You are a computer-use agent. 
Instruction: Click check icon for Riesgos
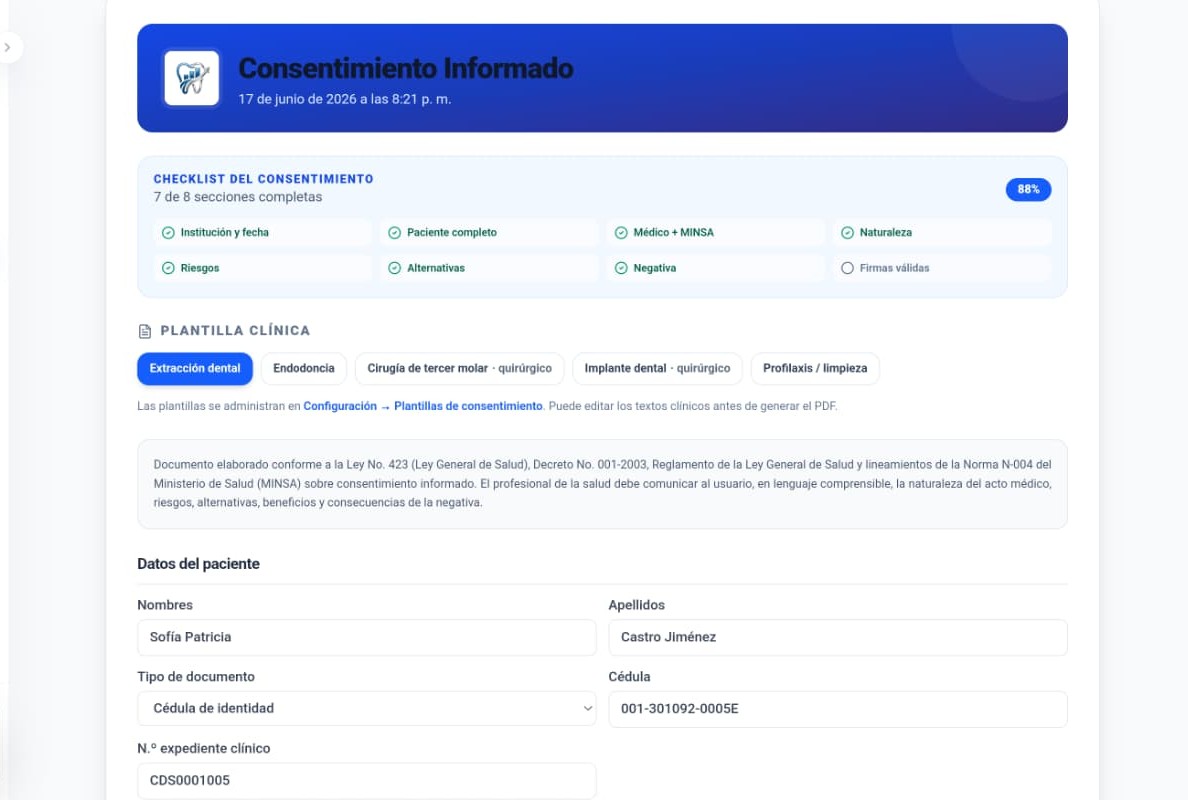(x=168, y=268)
